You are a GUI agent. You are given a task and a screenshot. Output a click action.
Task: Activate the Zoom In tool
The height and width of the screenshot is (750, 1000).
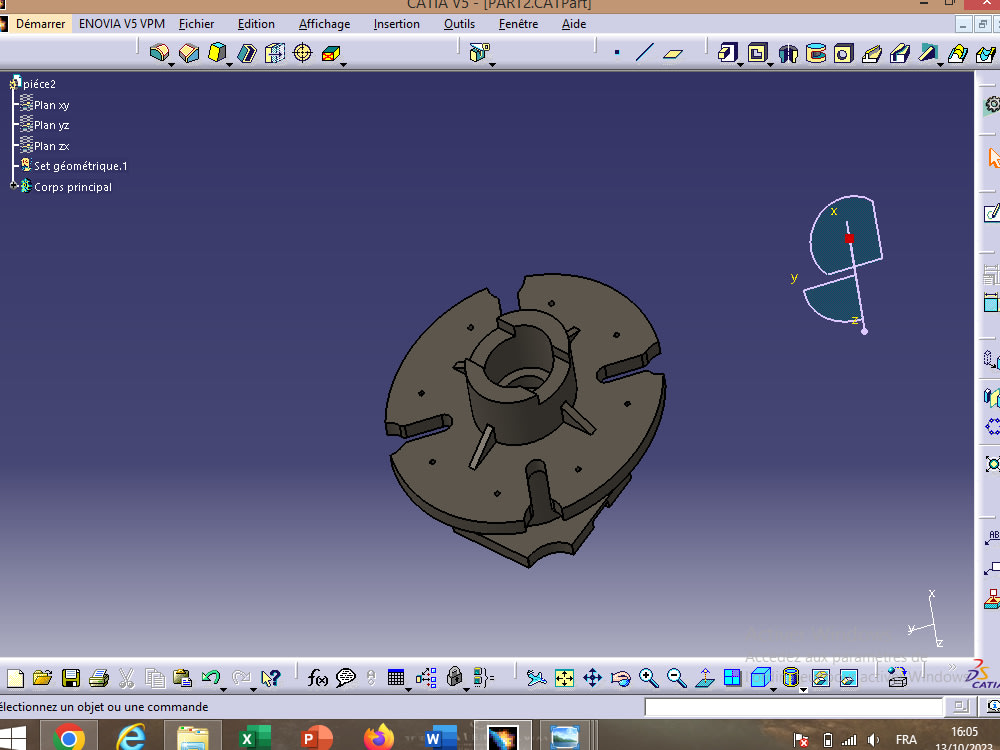pyautogui.click(x=650, y=678)
